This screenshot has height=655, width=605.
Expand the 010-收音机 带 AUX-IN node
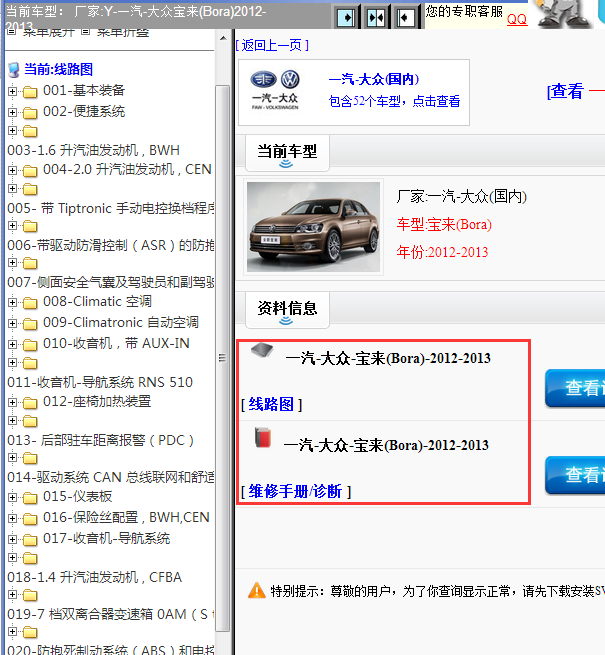(x=13, y=344)
